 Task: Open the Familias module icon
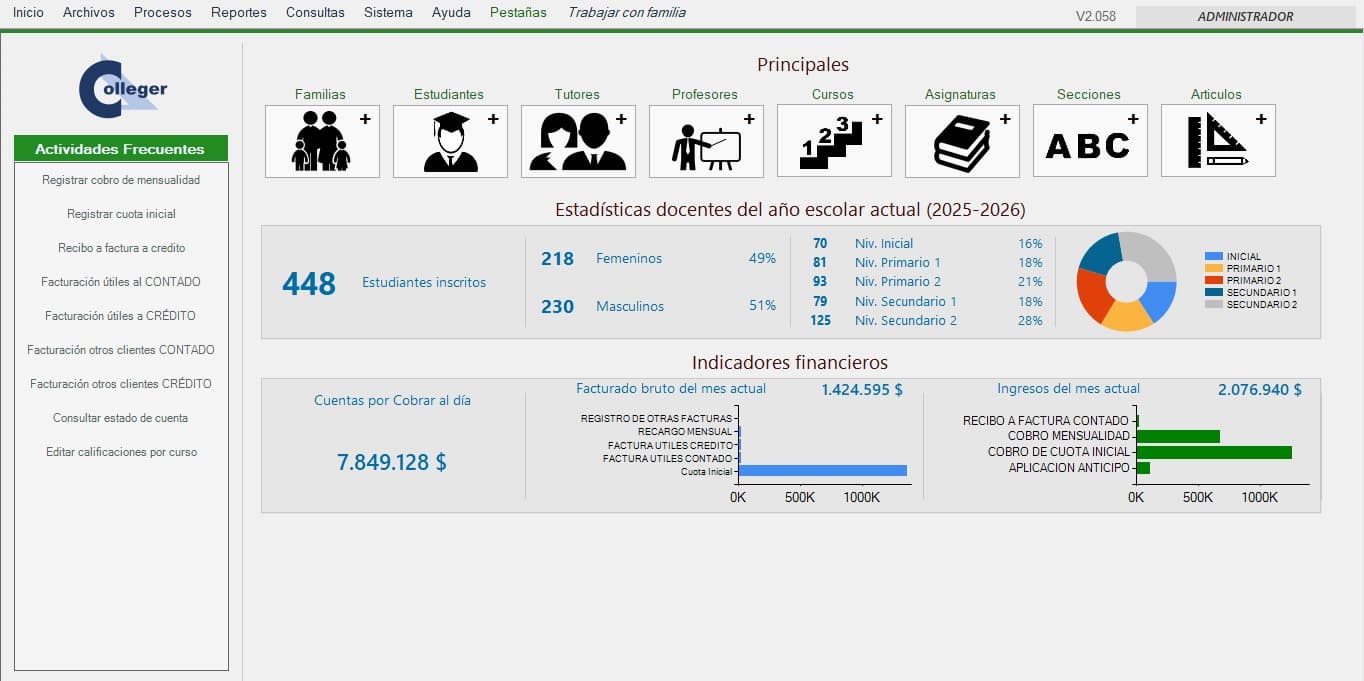click(322, 141)
